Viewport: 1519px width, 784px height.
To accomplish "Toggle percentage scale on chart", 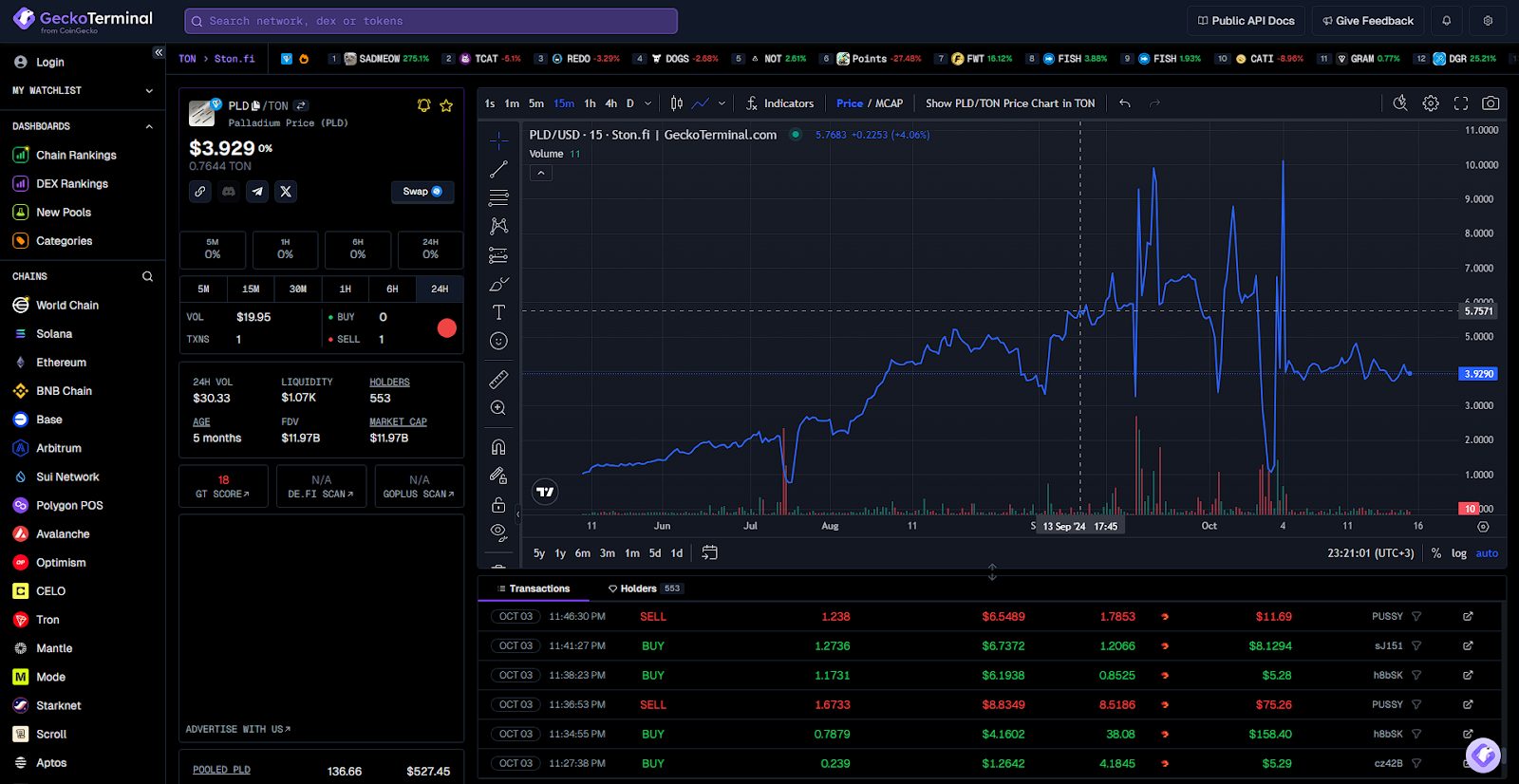I will tap(1436, 553).
